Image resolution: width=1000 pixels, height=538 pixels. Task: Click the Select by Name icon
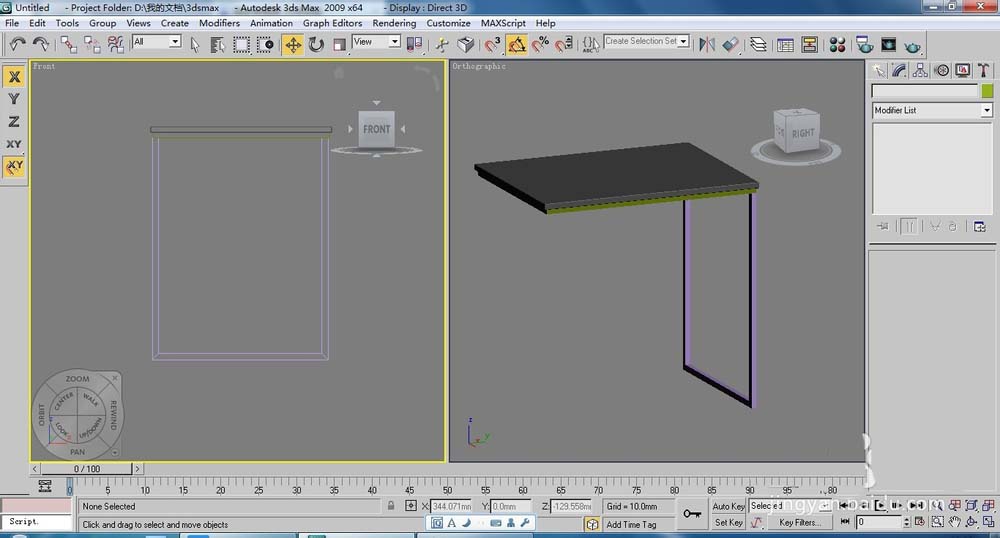pos(217,44)
